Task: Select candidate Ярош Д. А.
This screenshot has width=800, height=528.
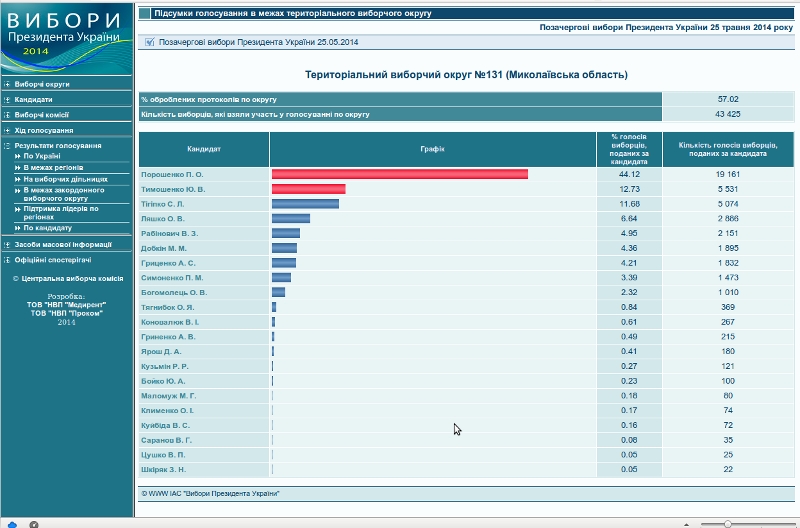Action: tap(161, 352)
